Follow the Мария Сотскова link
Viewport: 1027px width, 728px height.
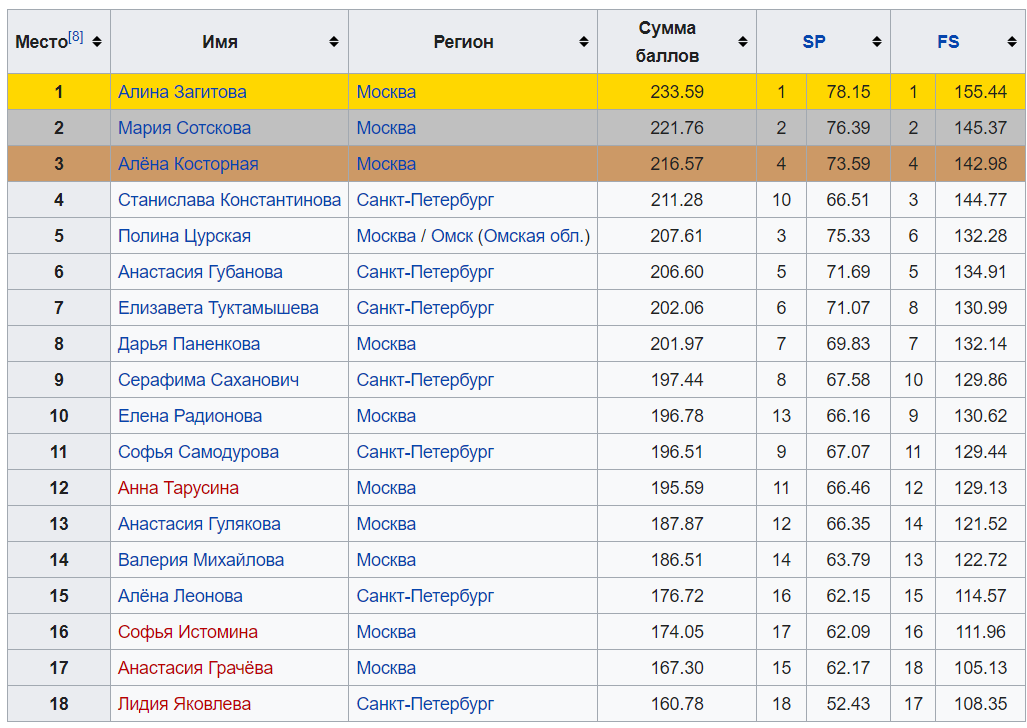coord(184,128)
